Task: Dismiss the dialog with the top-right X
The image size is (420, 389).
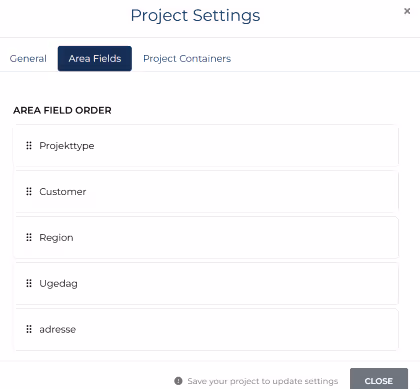Action: coord(407,11)
